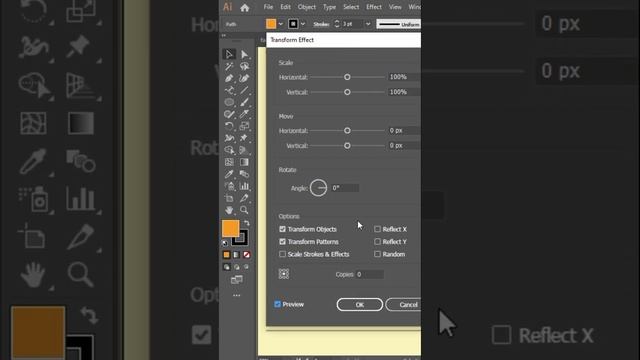Set paint to None icon
640x360 pixels.
247,255
